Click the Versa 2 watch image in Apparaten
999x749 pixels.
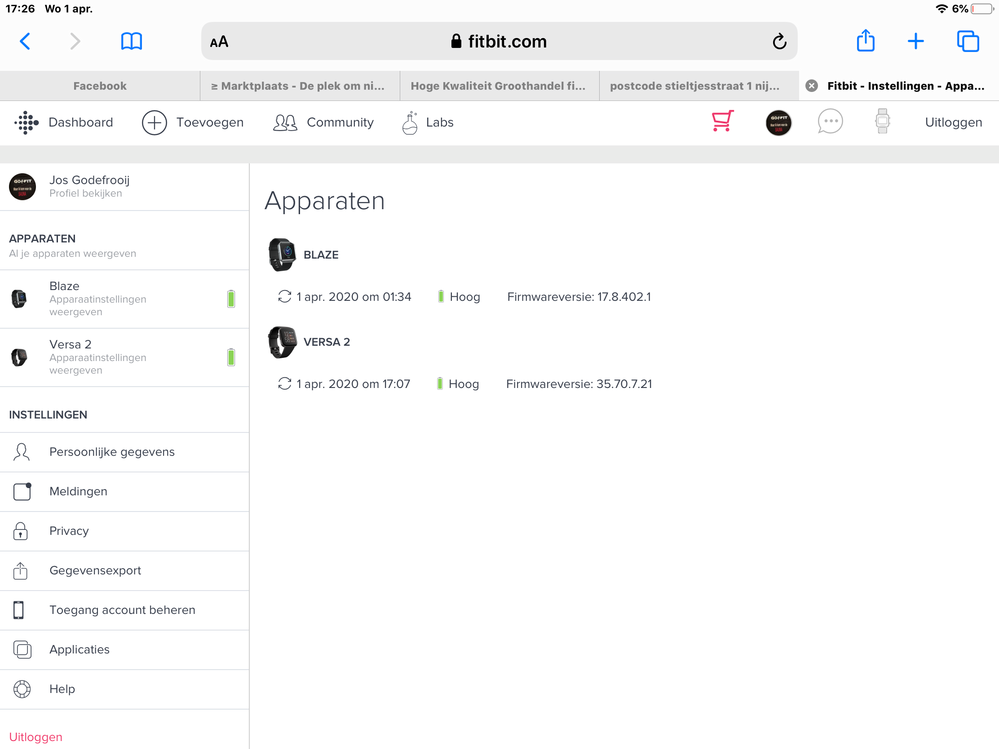(282, 342)
